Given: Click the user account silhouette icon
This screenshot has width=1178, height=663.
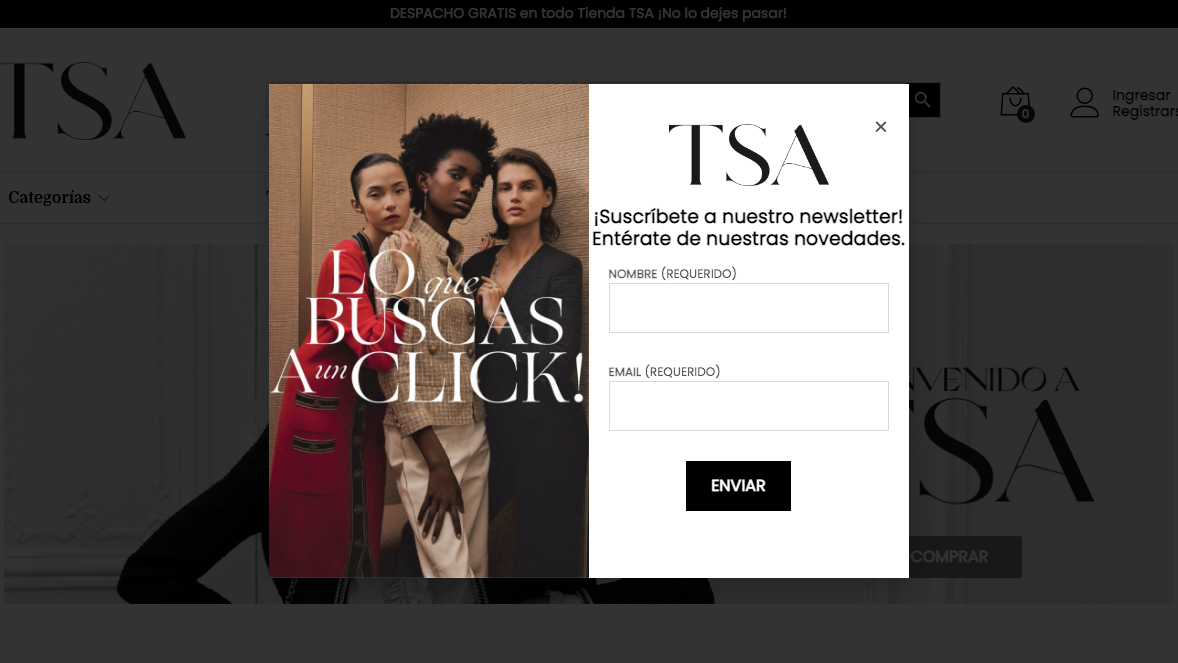Looking at the screenshot, I should (x=1084, y=103).
